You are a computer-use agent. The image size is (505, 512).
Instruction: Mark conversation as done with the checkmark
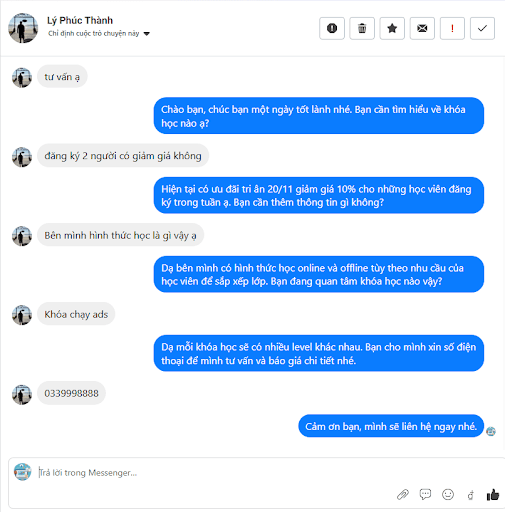482,28
